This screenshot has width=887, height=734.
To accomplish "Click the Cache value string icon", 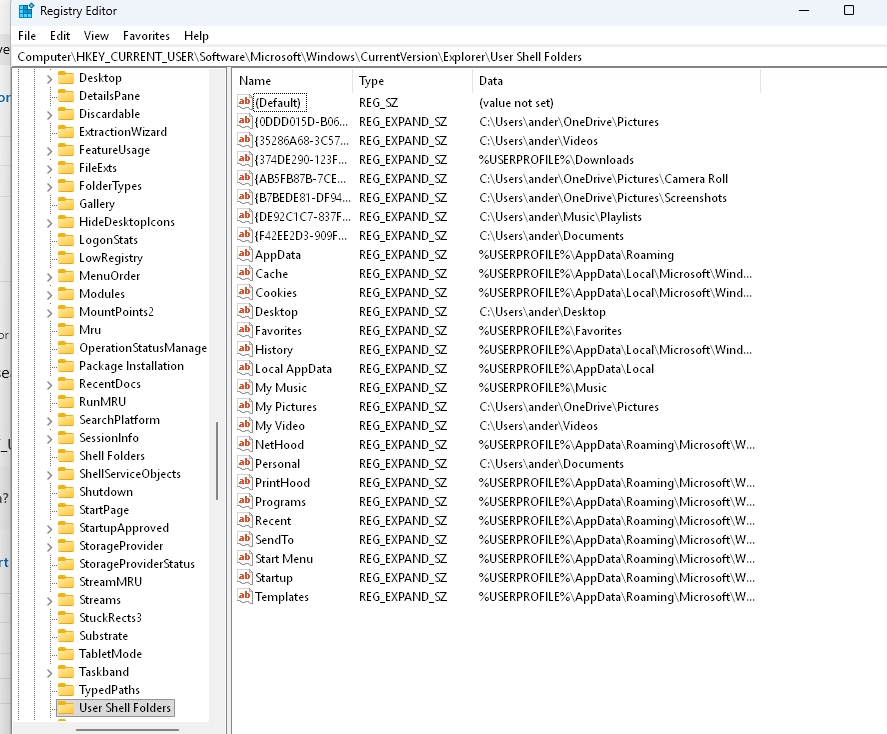I will tap(244, 274).
